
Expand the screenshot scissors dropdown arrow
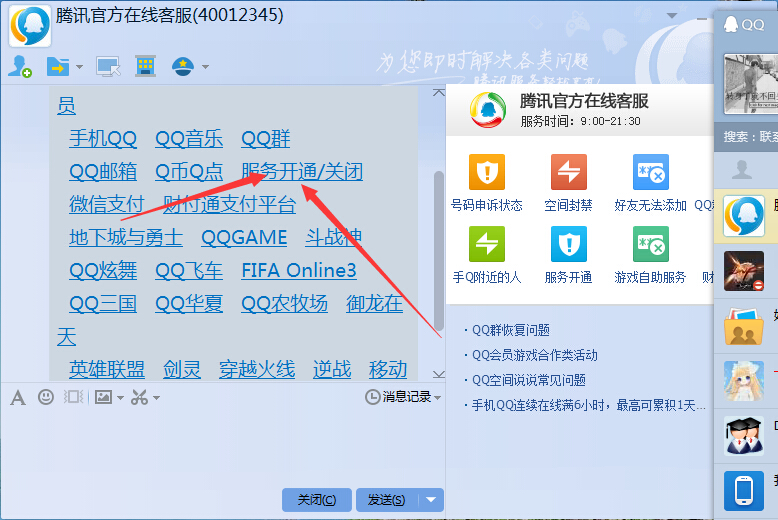point(156,397)
